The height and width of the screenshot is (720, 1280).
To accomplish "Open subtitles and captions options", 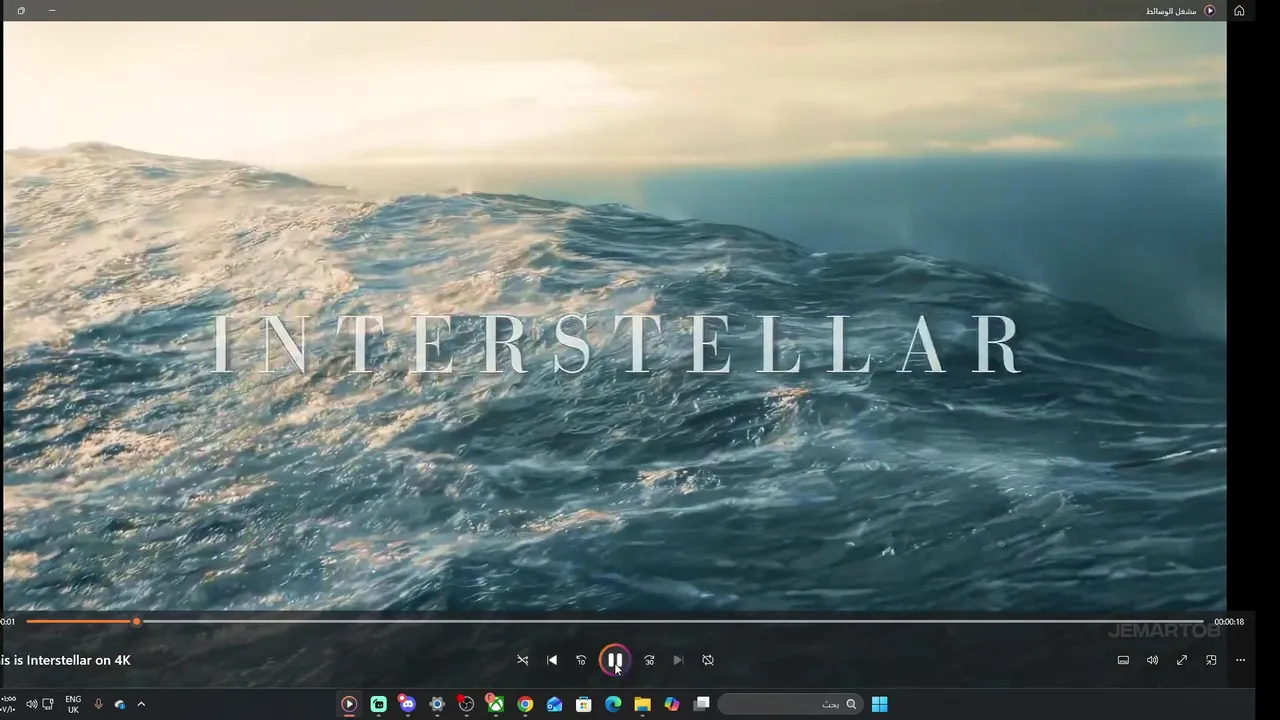I will click(1123, 660).
